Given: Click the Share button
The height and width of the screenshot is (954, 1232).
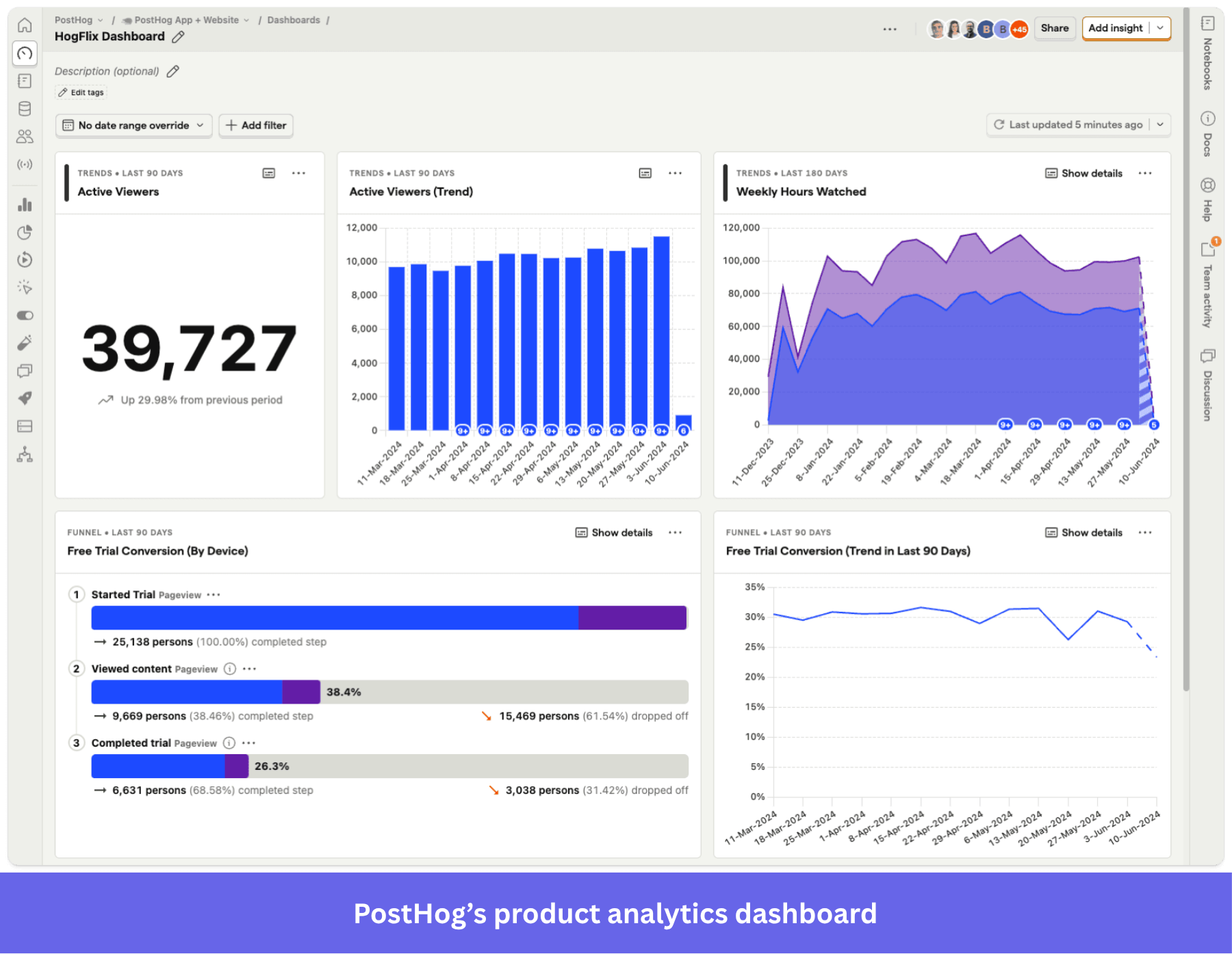Looking at the screenshot, I should (x=1055, y=28).
